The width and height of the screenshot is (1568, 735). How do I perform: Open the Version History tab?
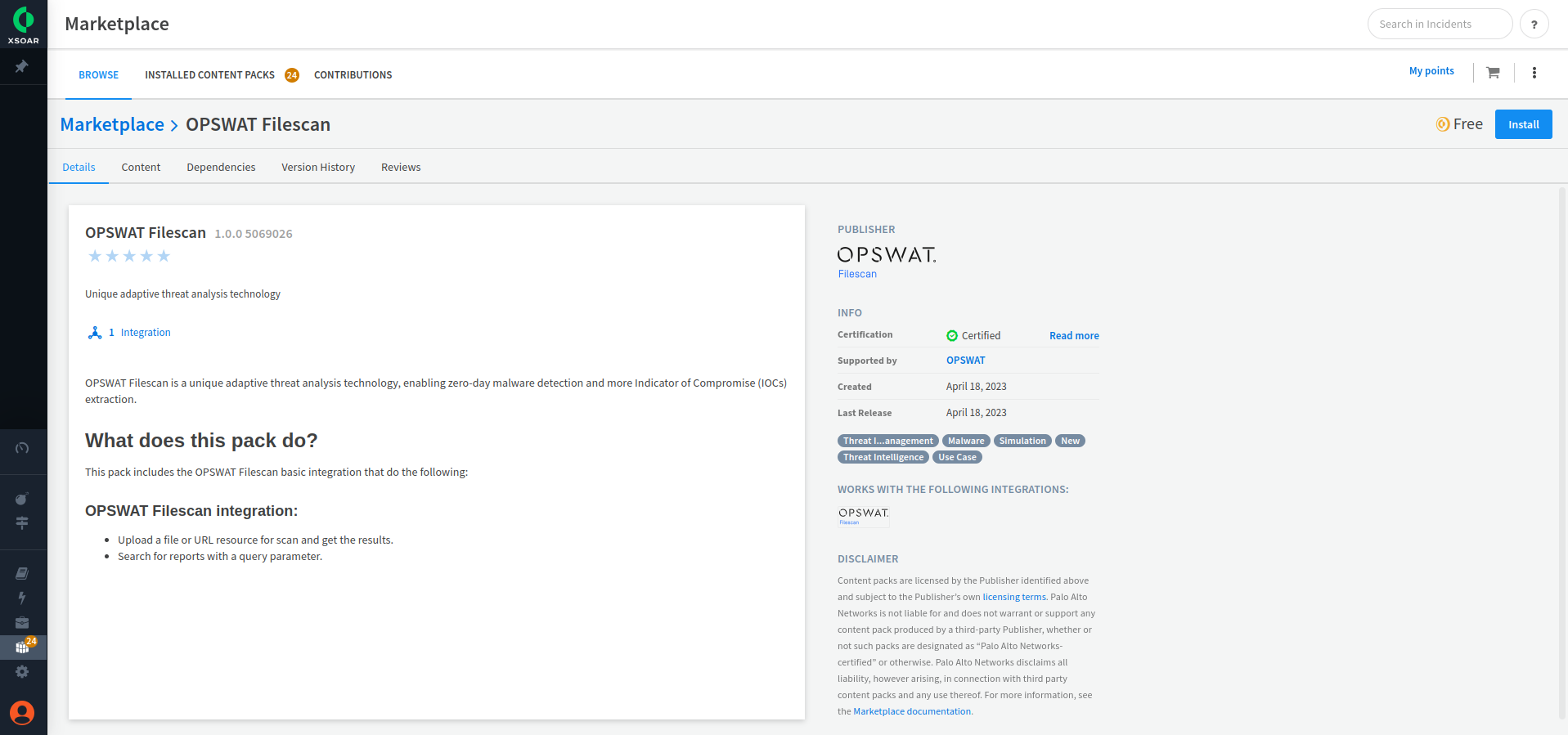(318, 167)
